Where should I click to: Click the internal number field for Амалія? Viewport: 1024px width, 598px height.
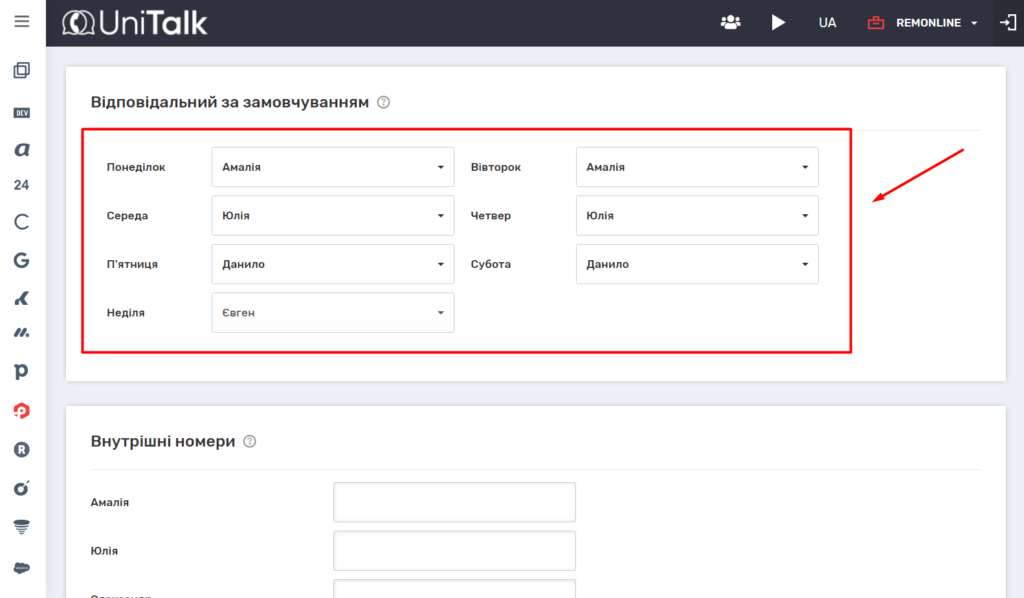[x=454, y=502]
